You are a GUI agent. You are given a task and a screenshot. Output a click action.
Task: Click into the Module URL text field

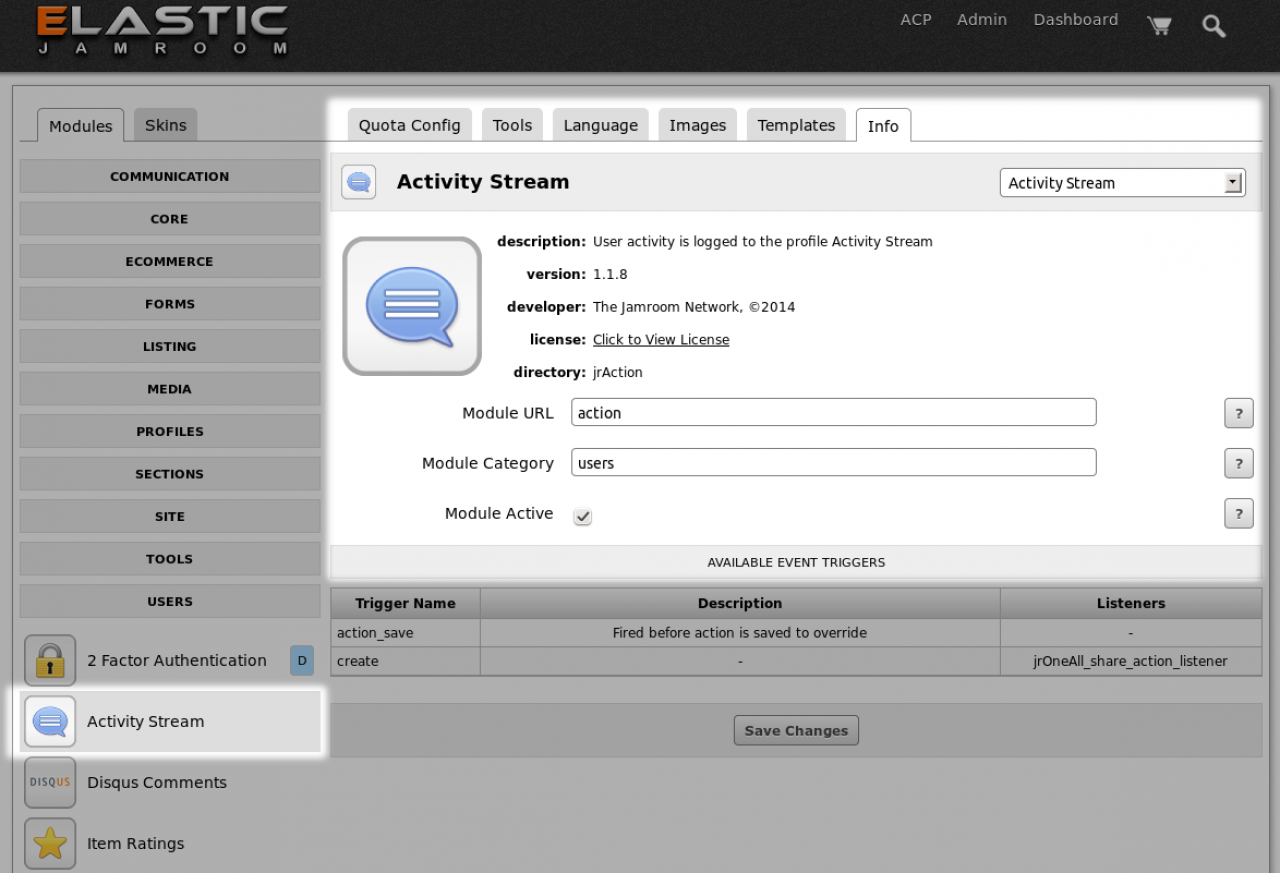833,412
